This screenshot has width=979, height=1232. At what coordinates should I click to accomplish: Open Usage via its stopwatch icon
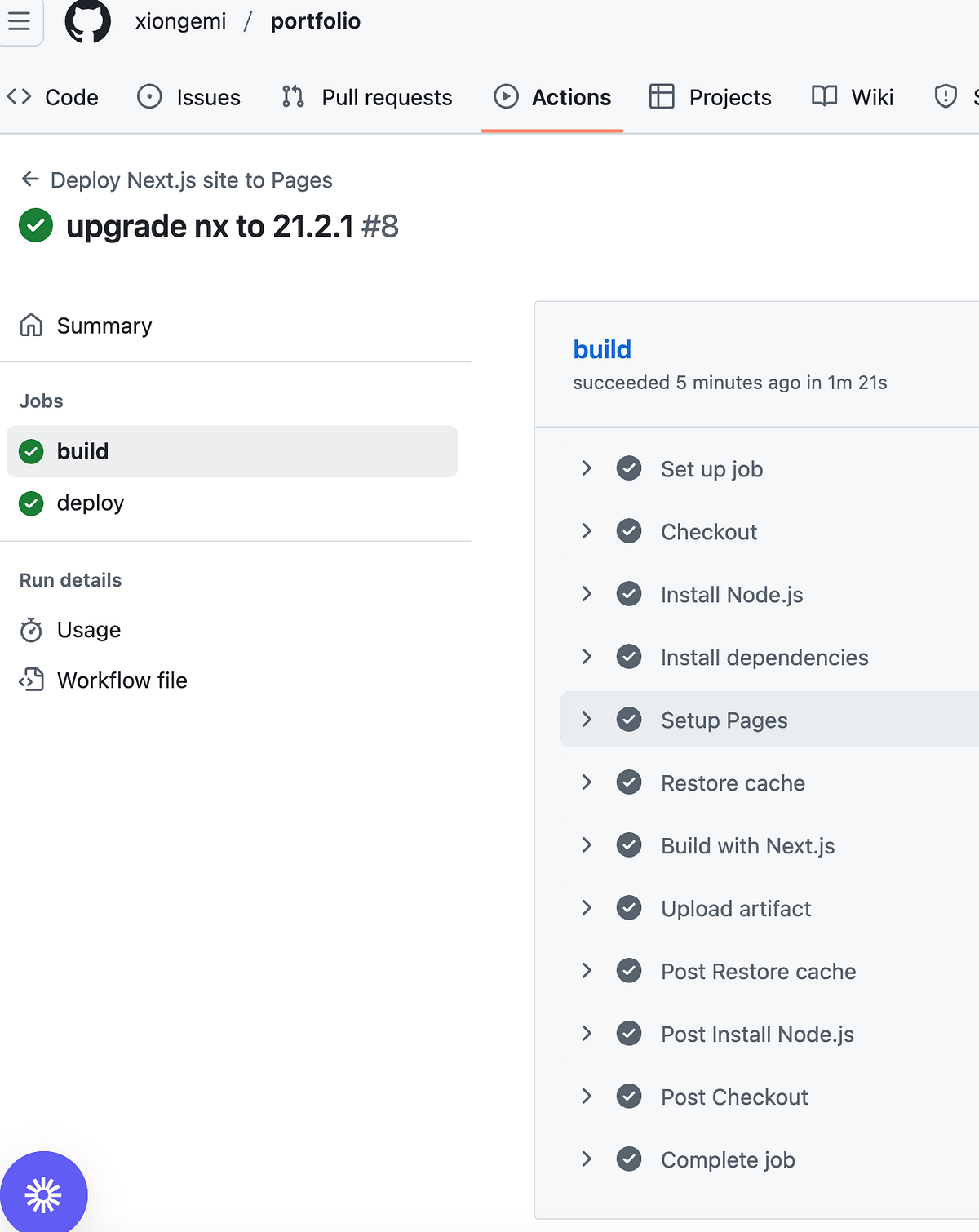click(x=31, y=630)
